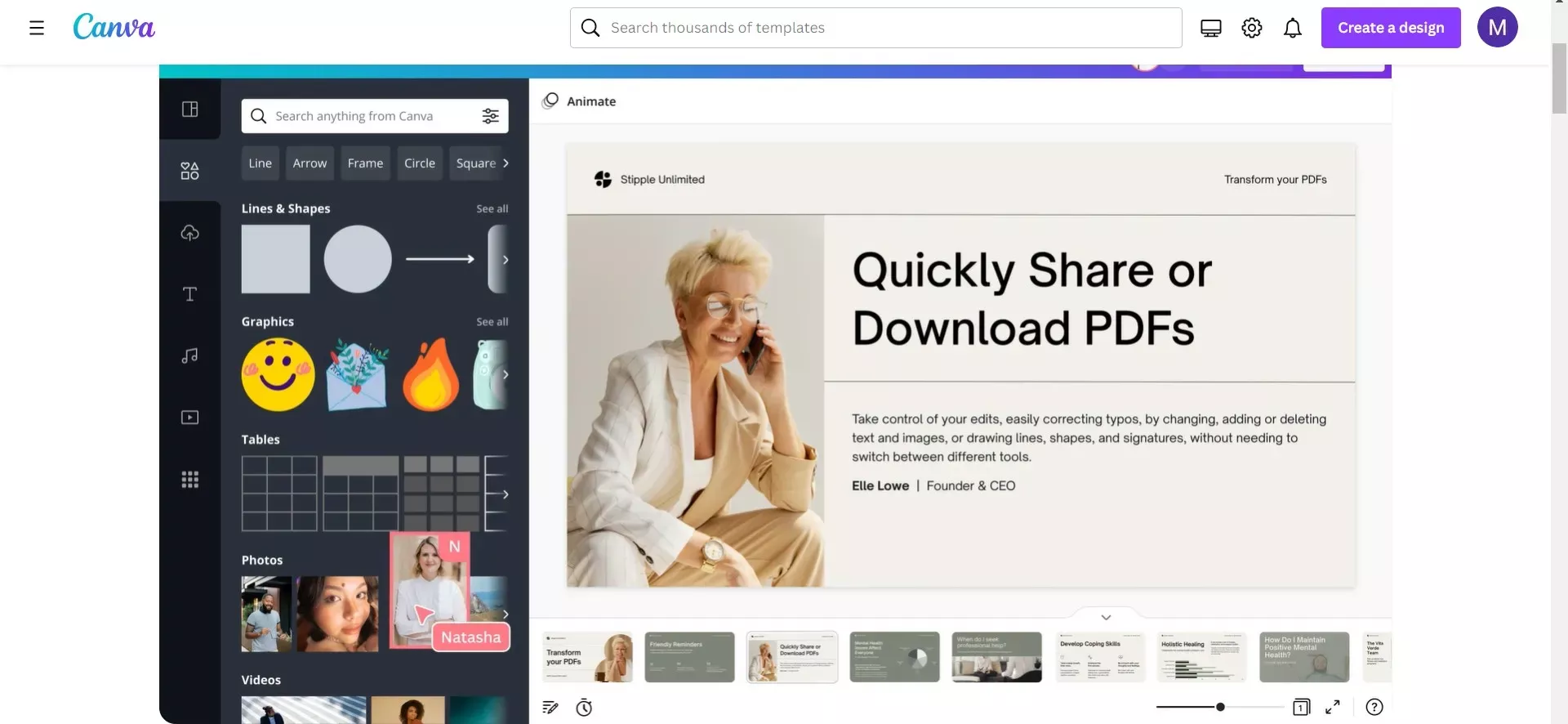The height and width of the screenshot is (724, 1568).
Task: Click the Animate button
Action: [x=579, y=101]
